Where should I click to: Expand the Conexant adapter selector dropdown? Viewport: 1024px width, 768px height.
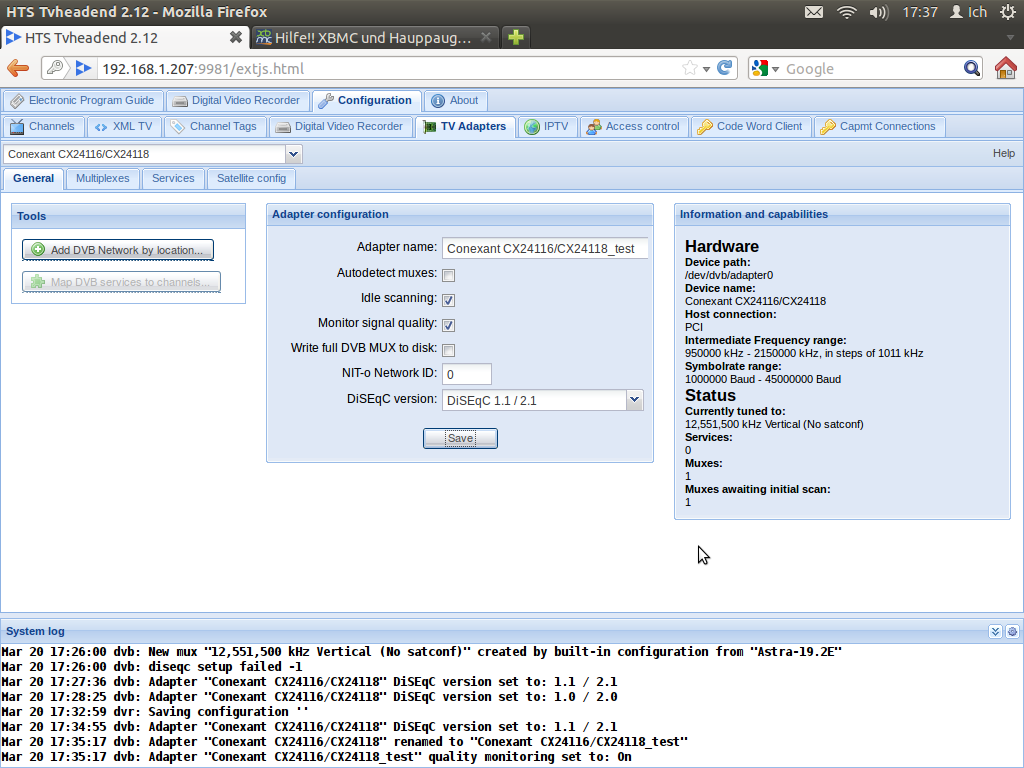(x=293, y=154)
